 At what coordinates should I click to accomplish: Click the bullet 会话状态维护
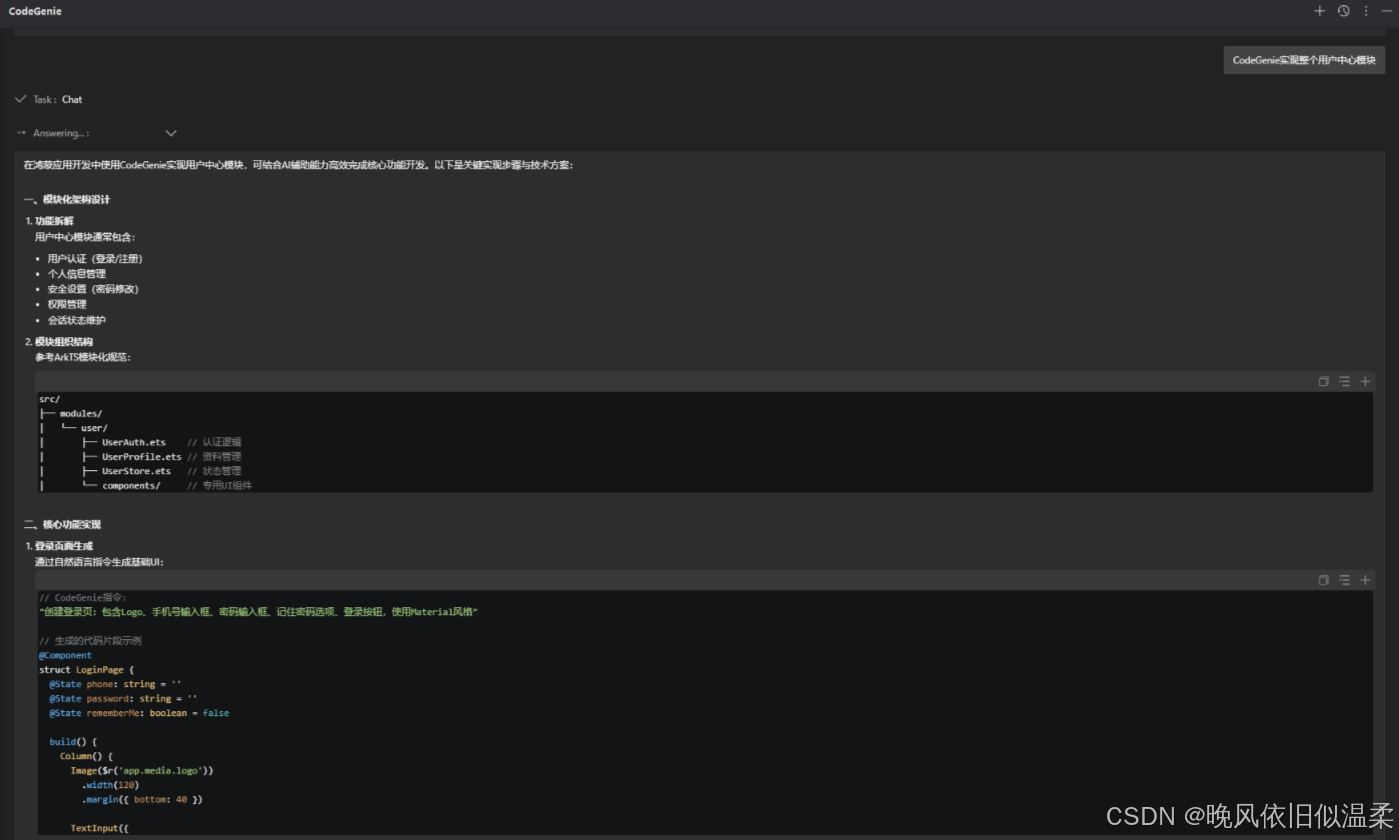click(x=76, y=320)
